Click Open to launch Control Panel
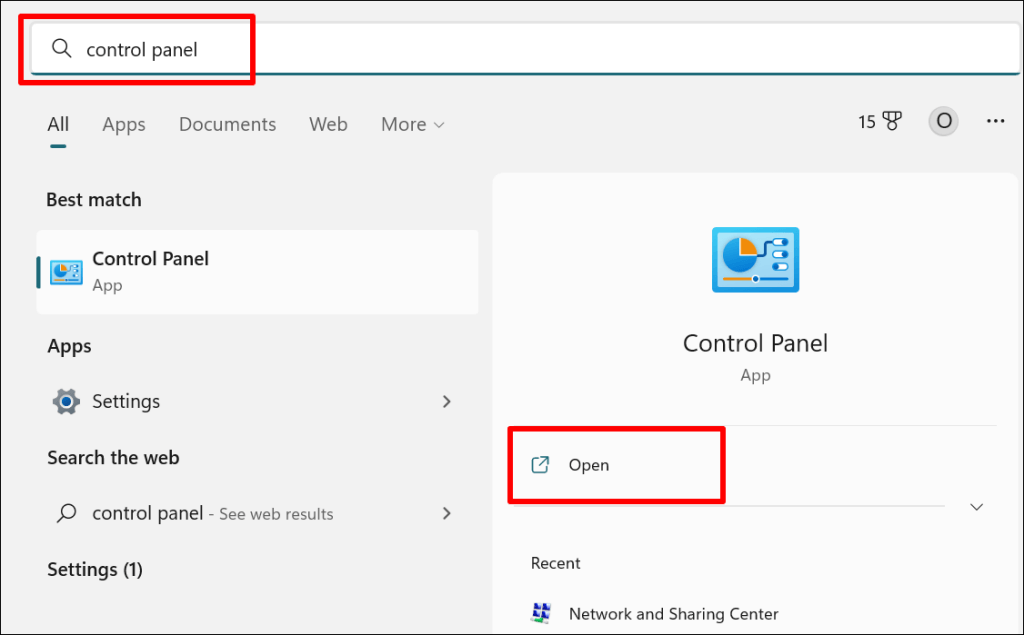 point(589,465)
